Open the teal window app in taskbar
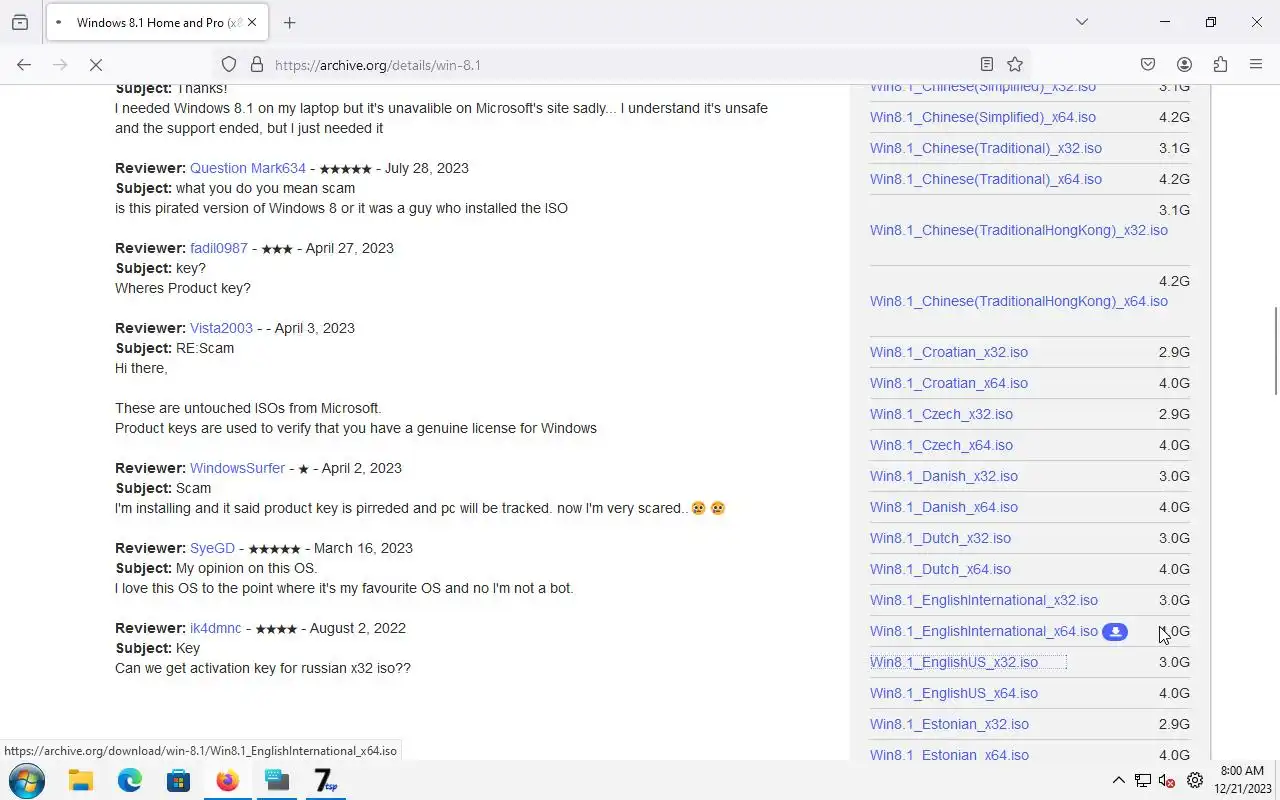The image size is (1280, 800). 277,780
